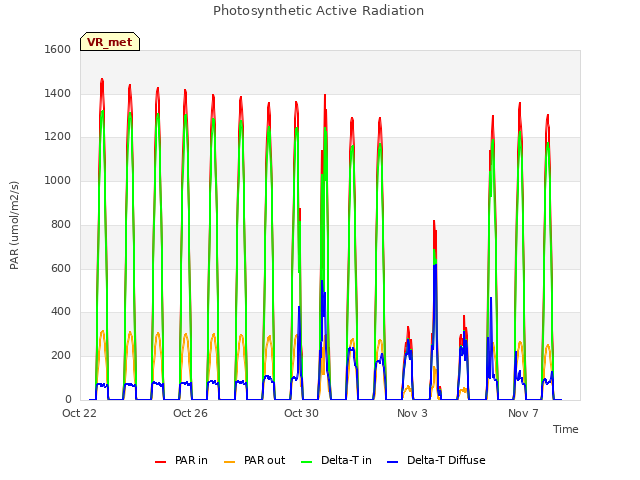
Task: Click the 0 y-axis tick label
Action: point(68,399)
